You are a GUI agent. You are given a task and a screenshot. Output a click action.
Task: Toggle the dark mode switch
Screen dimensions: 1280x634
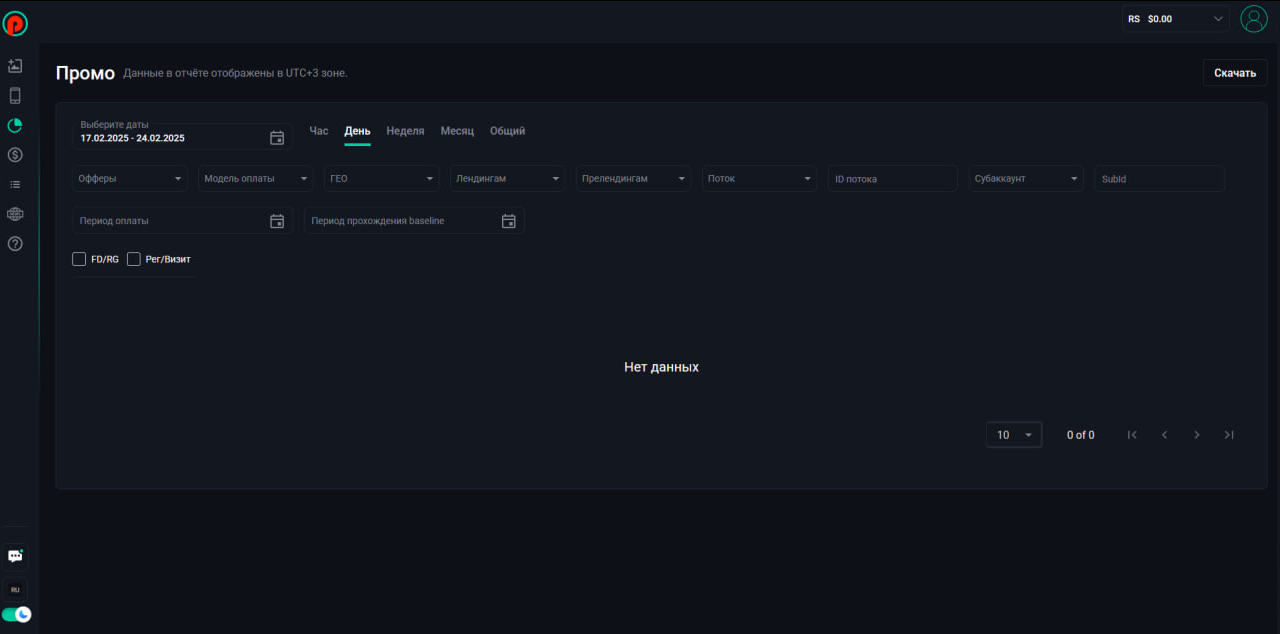[x=16, y=615]
